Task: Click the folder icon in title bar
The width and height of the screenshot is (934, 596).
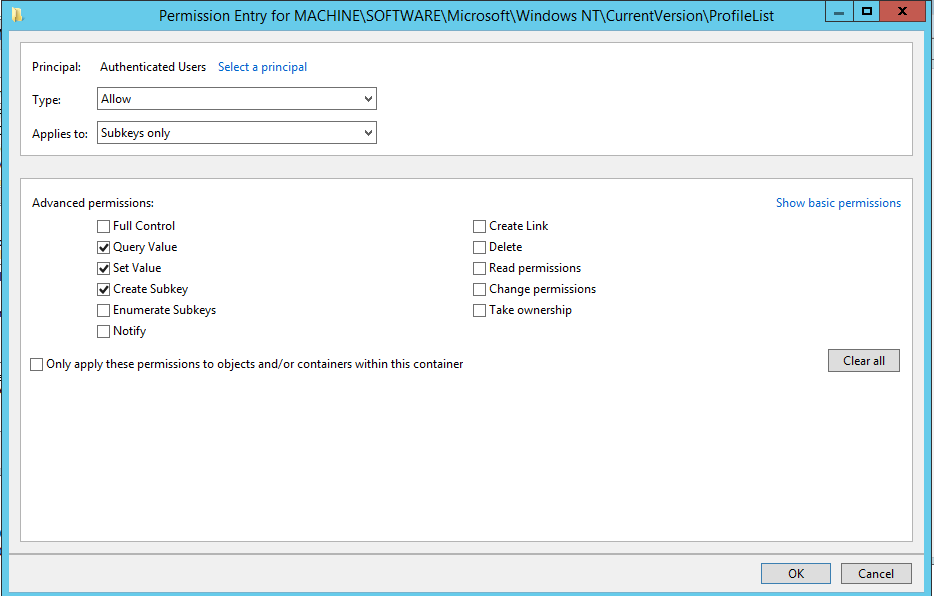Action: [x=17, y=15]
